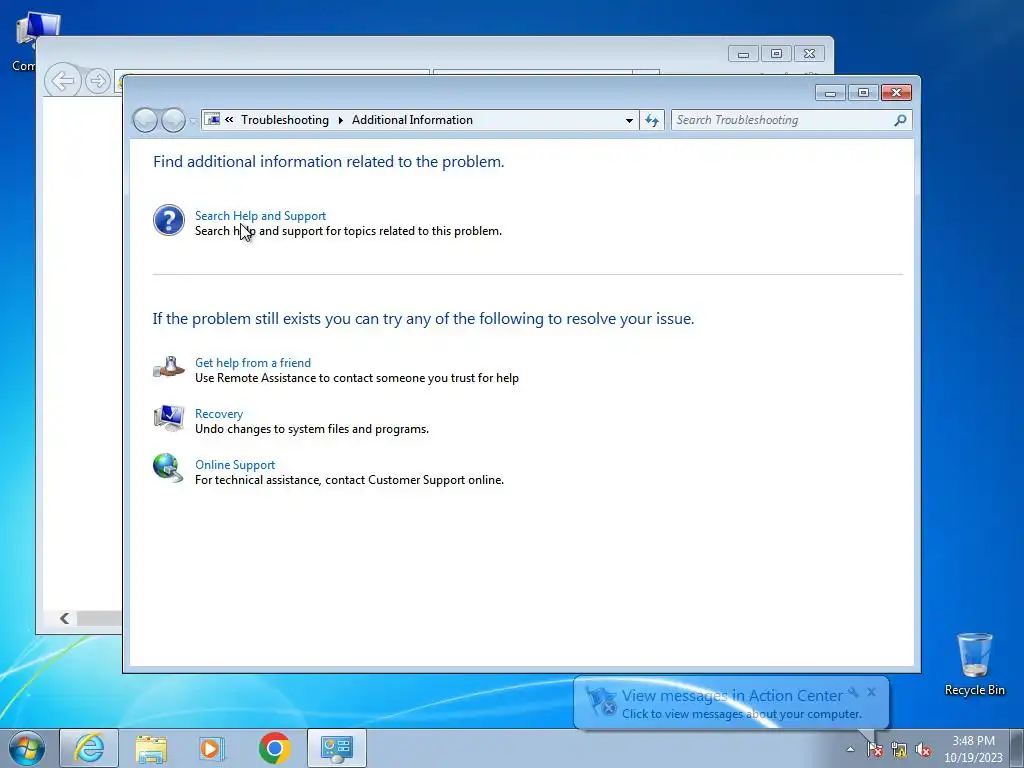Click the muted volume tray icon
The width and height of the screenshot is (1024, 768).
pos(923,749)
